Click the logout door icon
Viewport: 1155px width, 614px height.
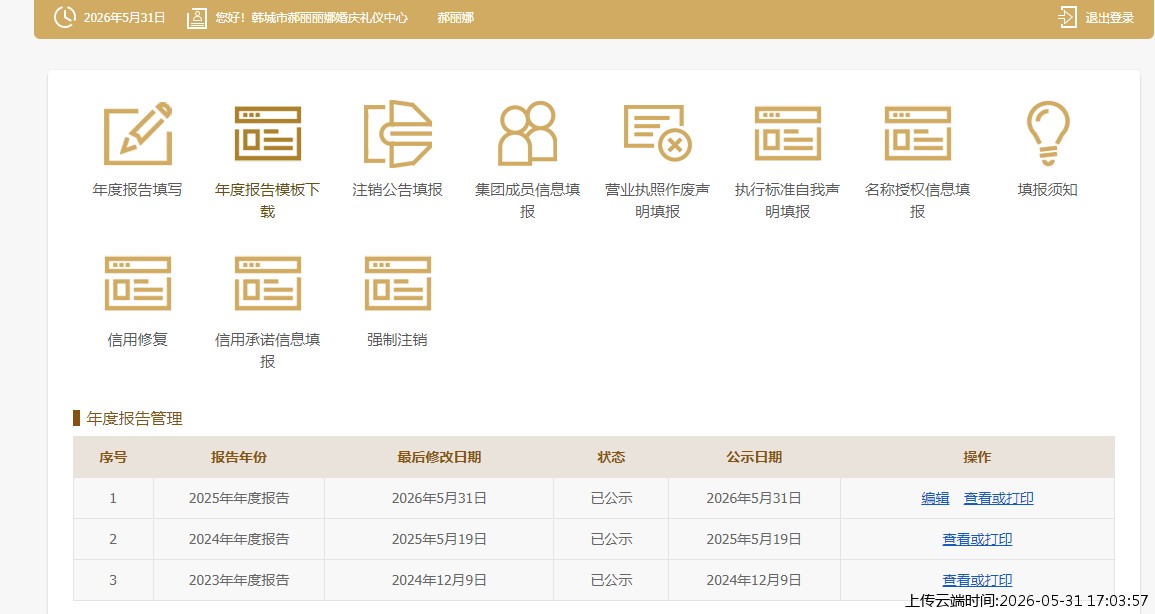pos(1067,17)
